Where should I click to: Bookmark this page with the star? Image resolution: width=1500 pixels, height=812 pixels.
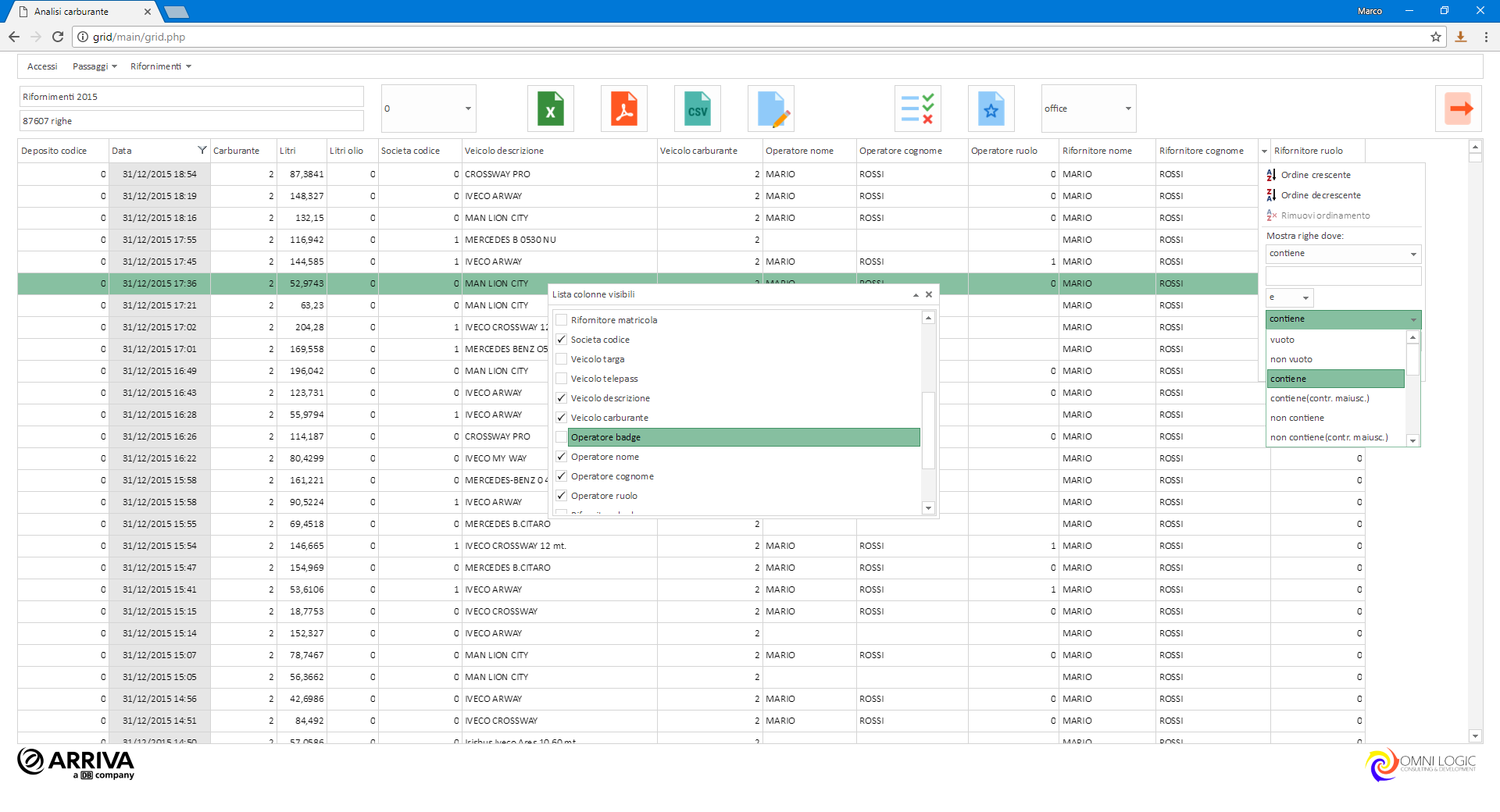(1436, 37)
